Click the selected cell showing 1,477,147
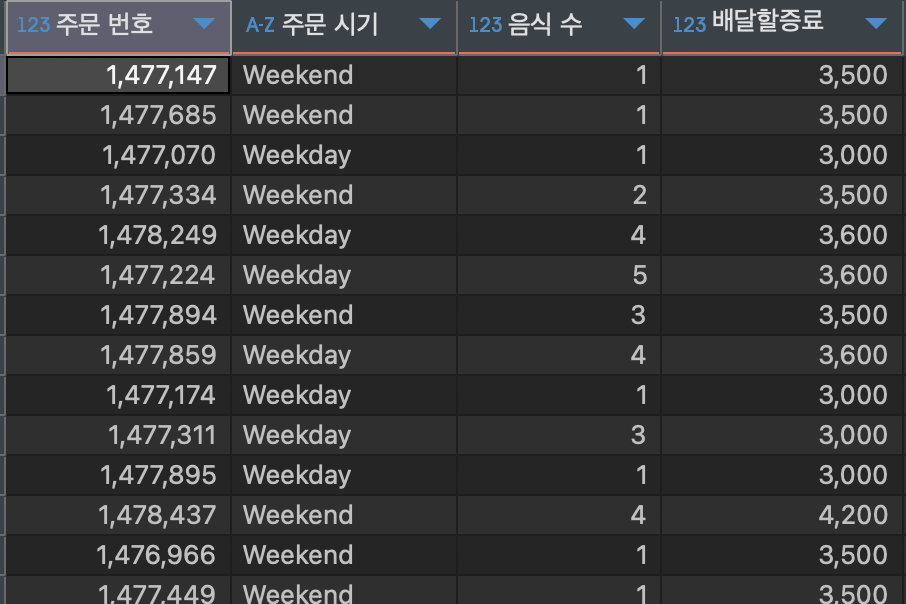 118,74
